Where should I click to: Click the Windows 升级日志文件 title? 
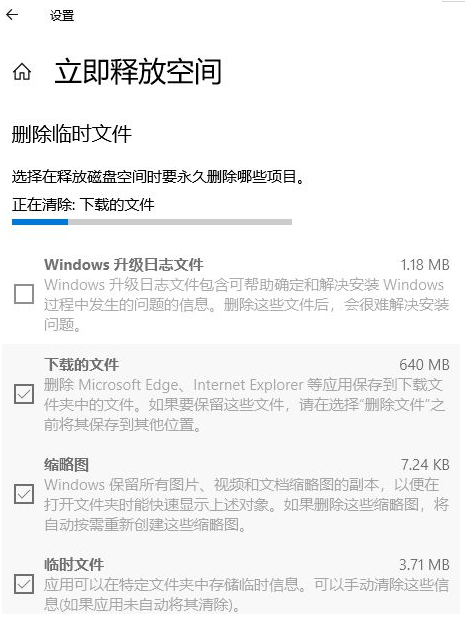point(124,265)
